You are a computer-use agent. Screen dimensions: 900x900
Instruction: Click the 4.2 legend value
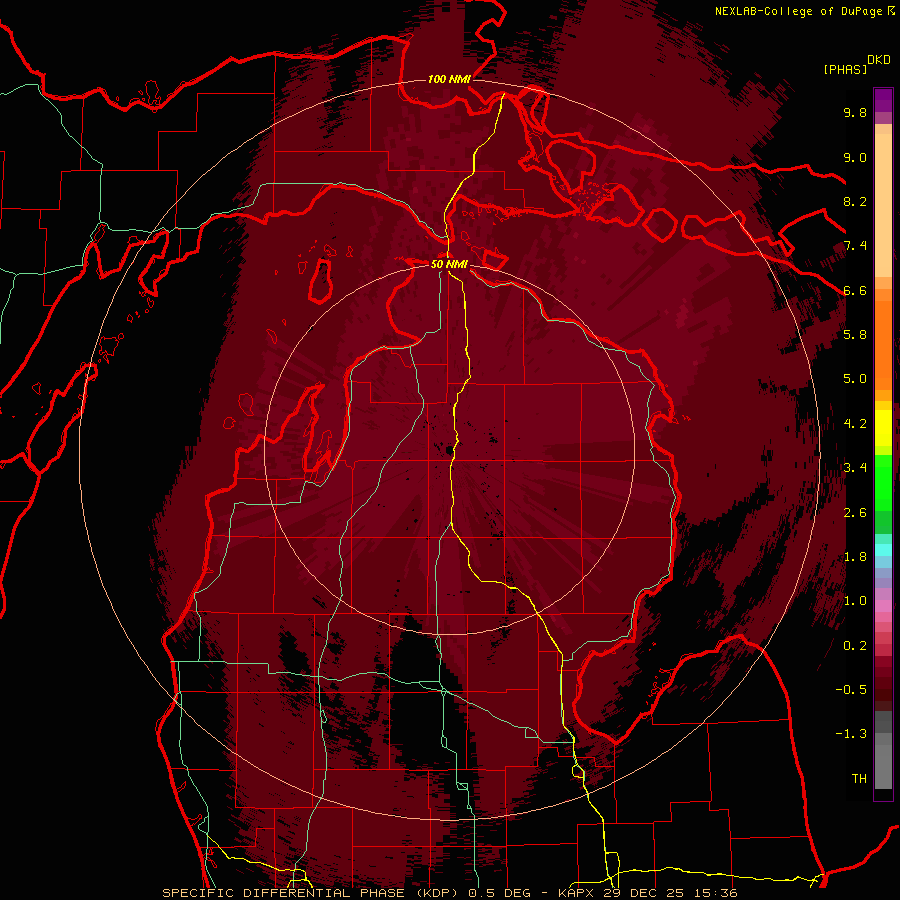click(x=855, y=424)
